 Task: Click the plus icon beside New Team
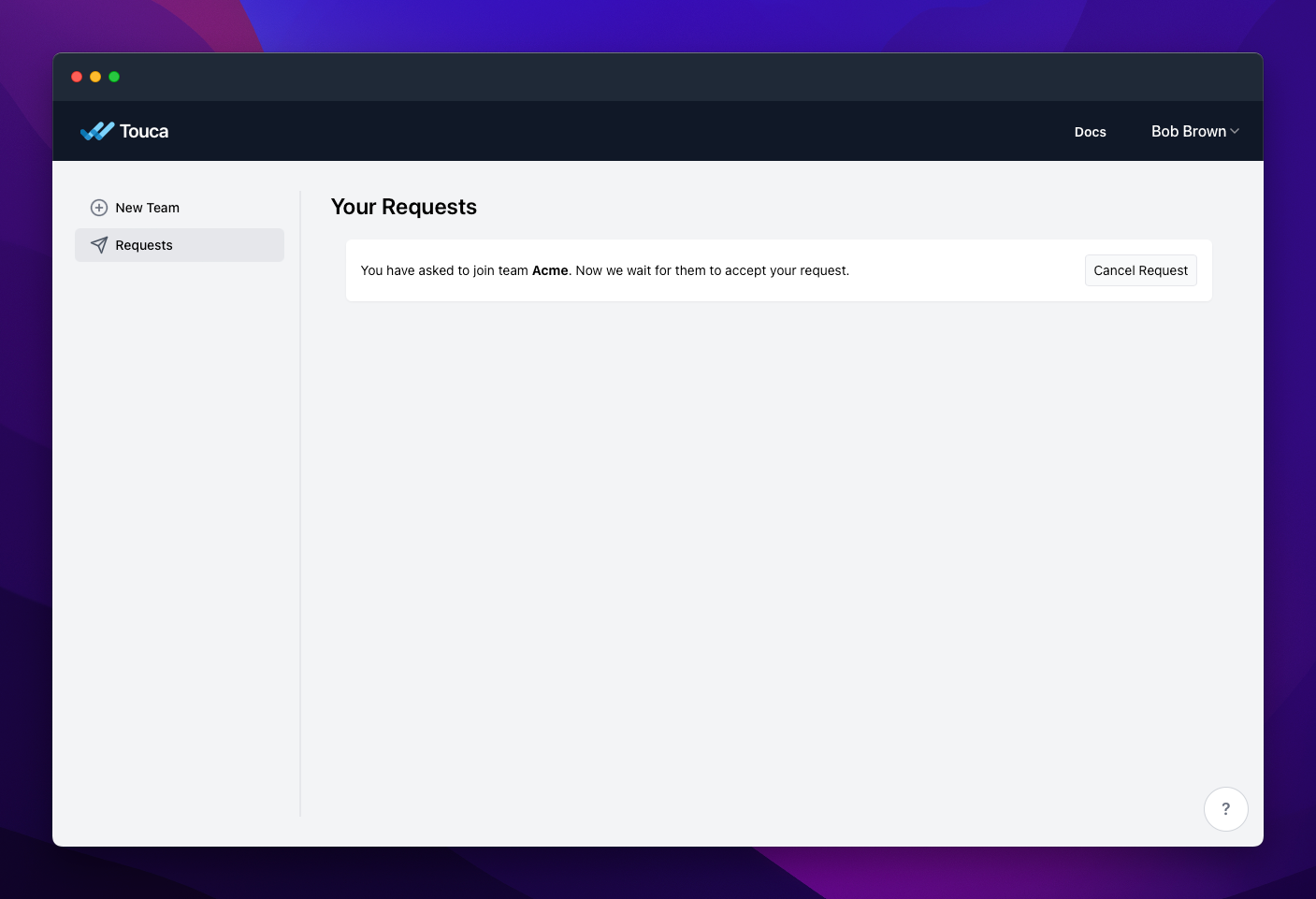[99, 208]
